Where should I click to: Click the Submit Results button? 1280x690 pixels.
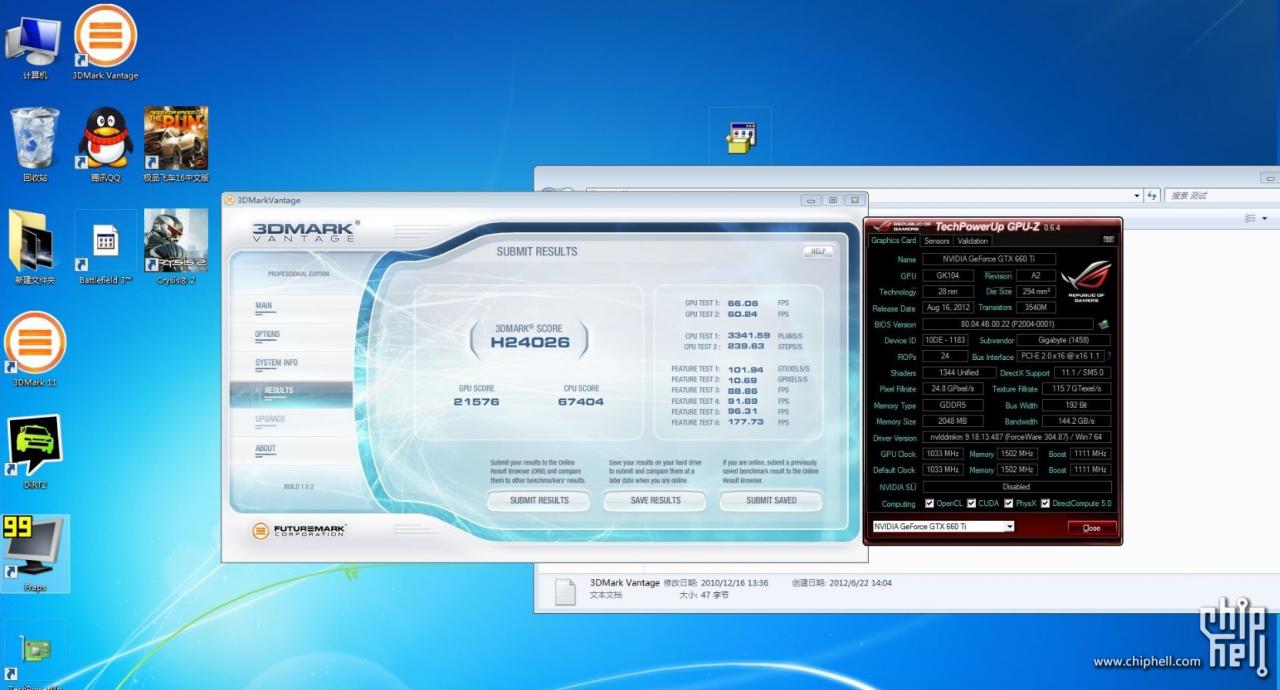point(539,500)
